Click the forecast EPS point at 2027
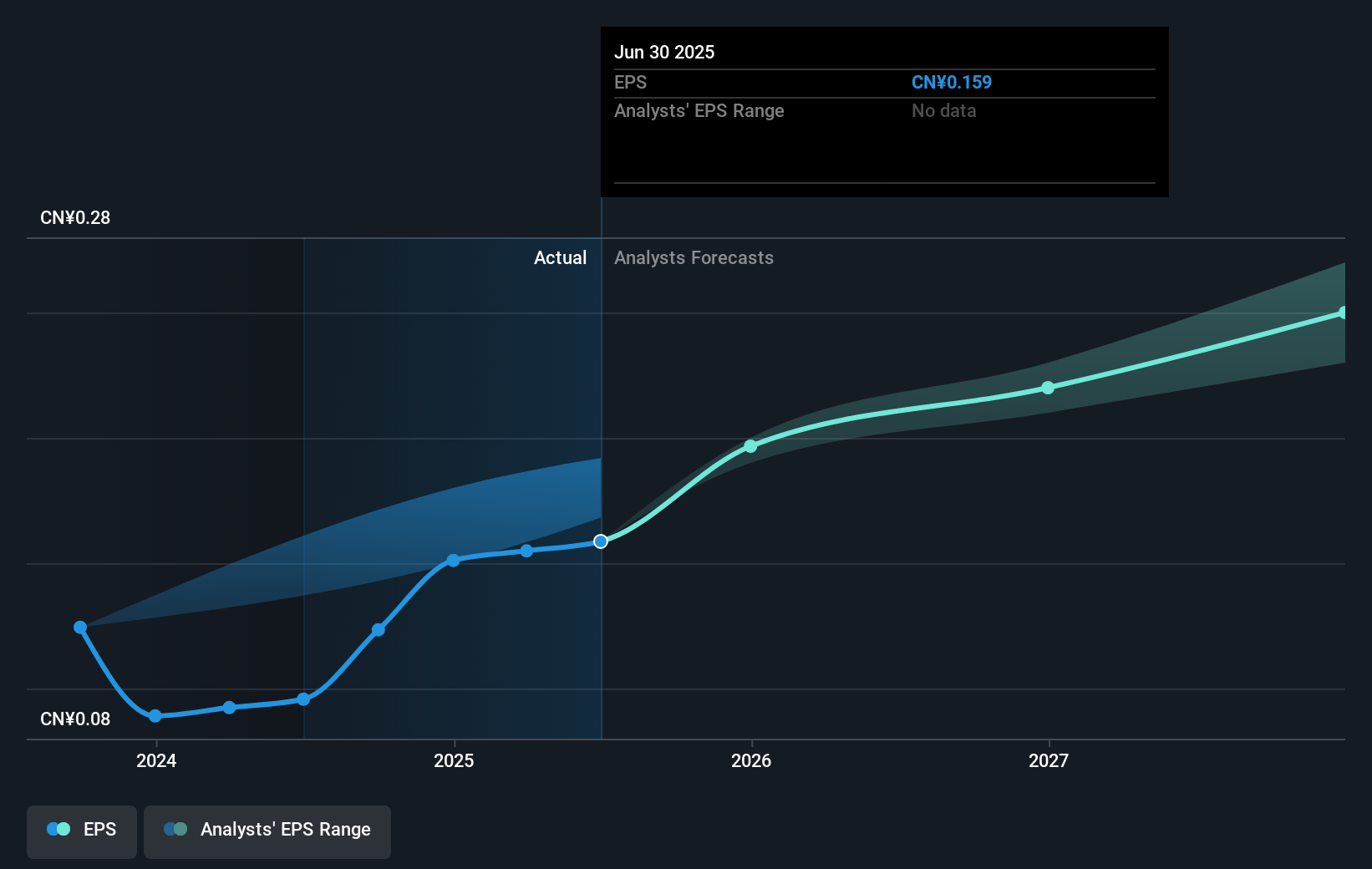This screenshot has width=1372, height=869. pos(1048,388)
